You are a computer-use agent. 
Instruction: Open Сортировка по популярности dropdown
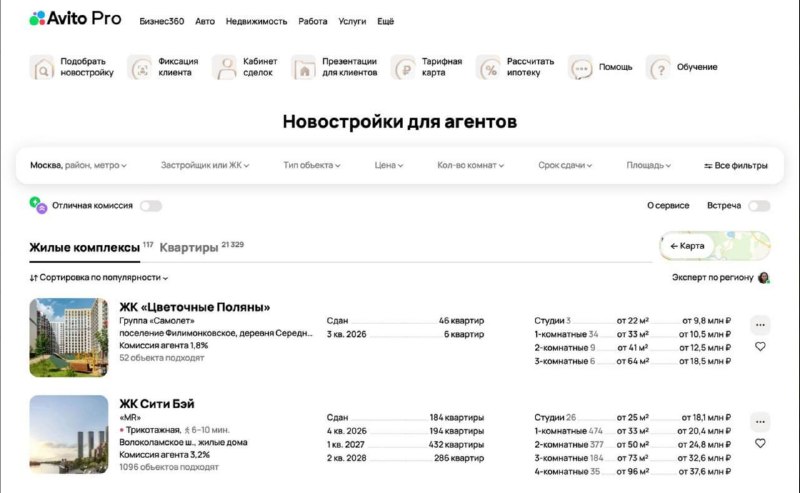98,278
